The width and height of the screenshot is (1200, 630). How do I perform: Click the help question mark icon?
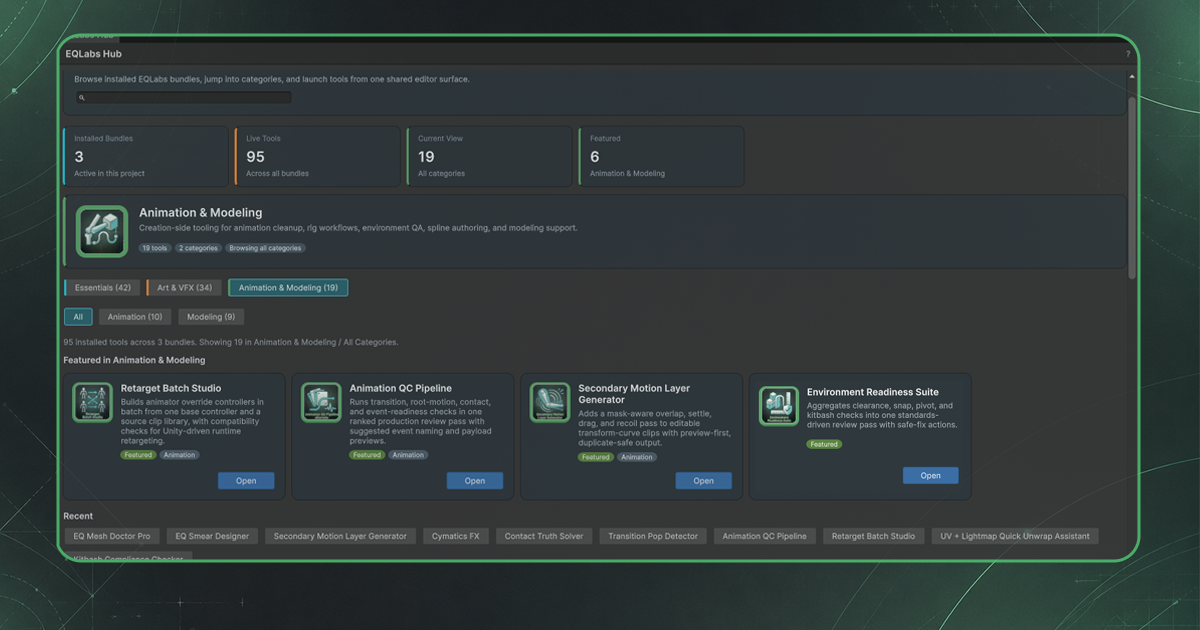point(1128,54)
